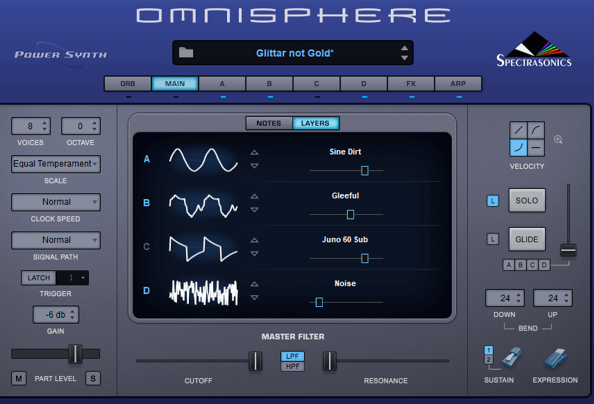Click the Noise waveform for layer D

[203, 292]
